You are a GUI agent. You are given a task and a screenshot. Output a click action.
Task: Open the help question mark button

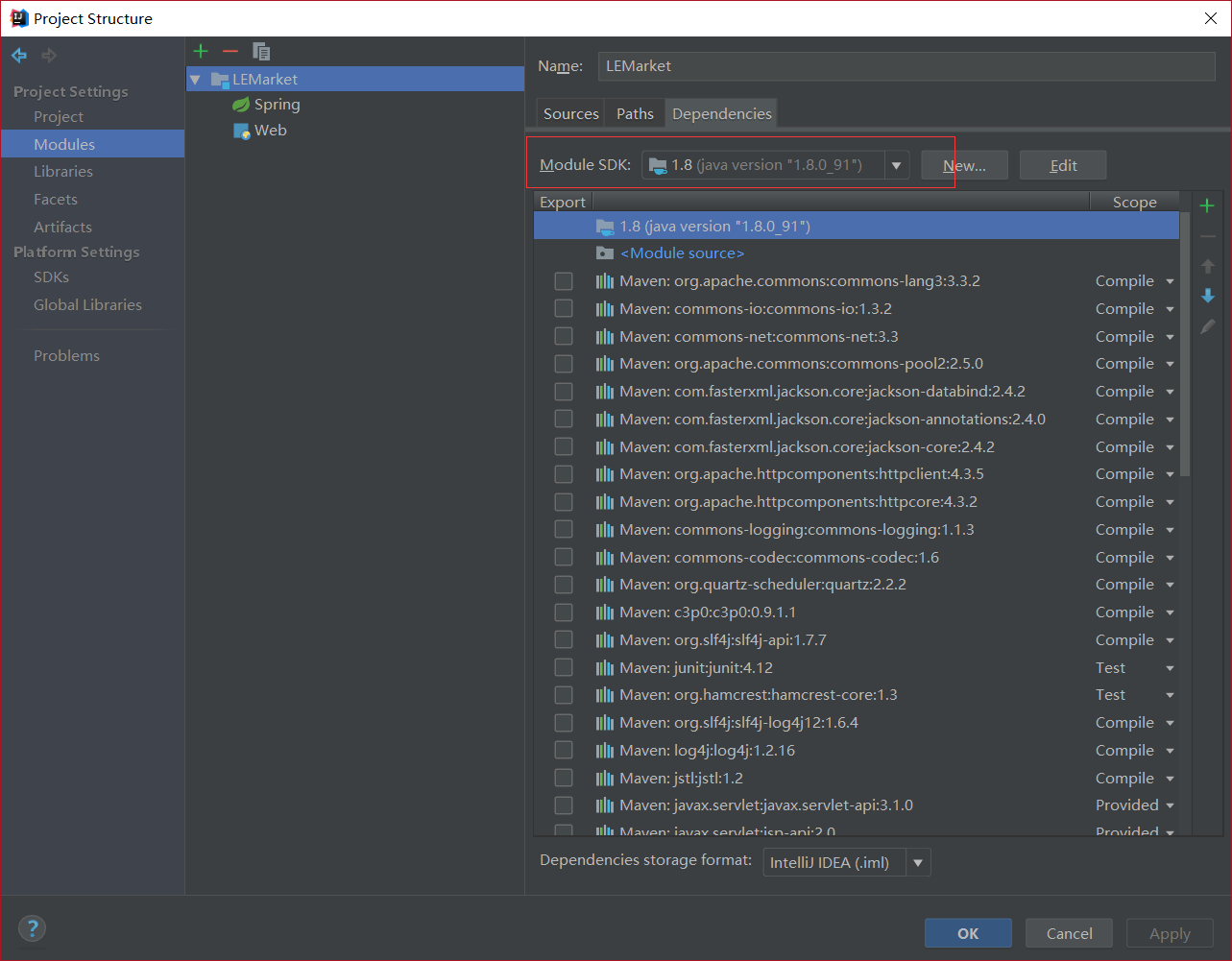click(x=33, y=928)
